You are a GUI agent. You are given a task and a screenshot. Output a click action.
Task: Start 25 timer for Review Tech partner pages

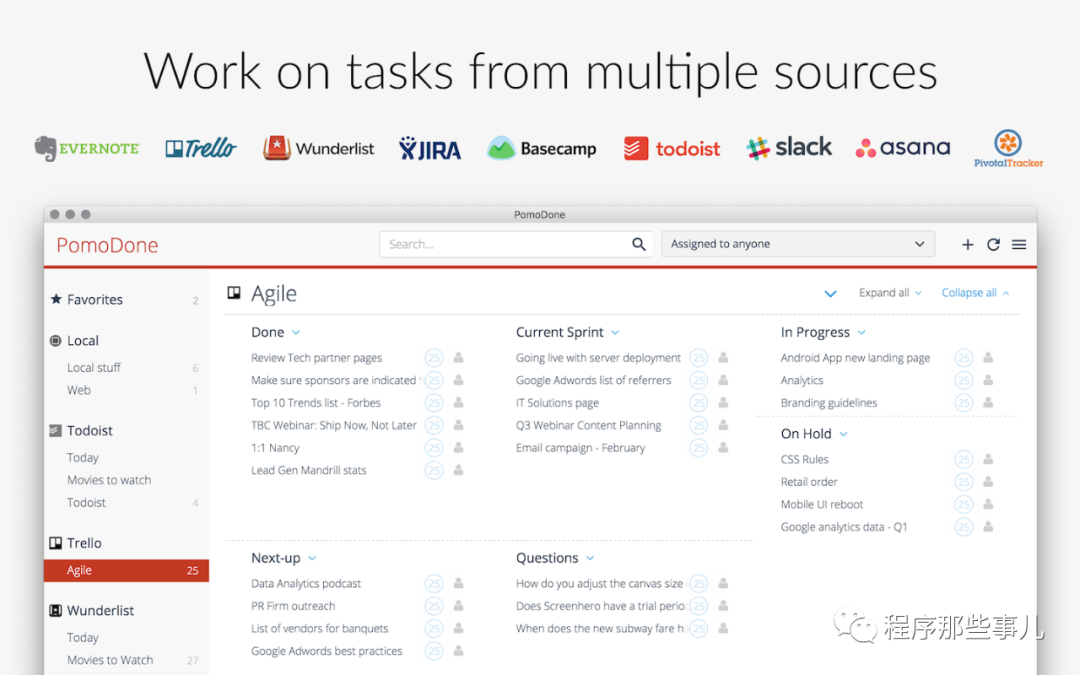click(x=434, y=357)
